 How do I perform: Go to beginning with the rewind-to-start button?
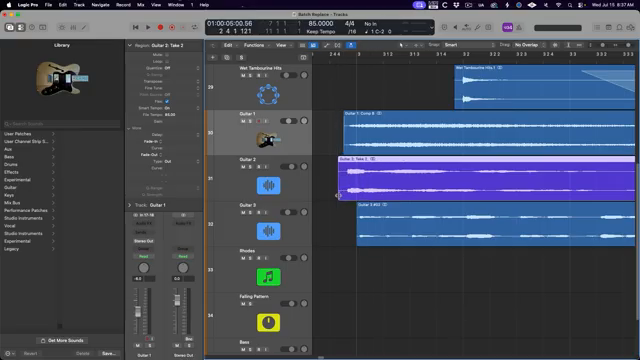pyautogui.click(x=136, y=27)
